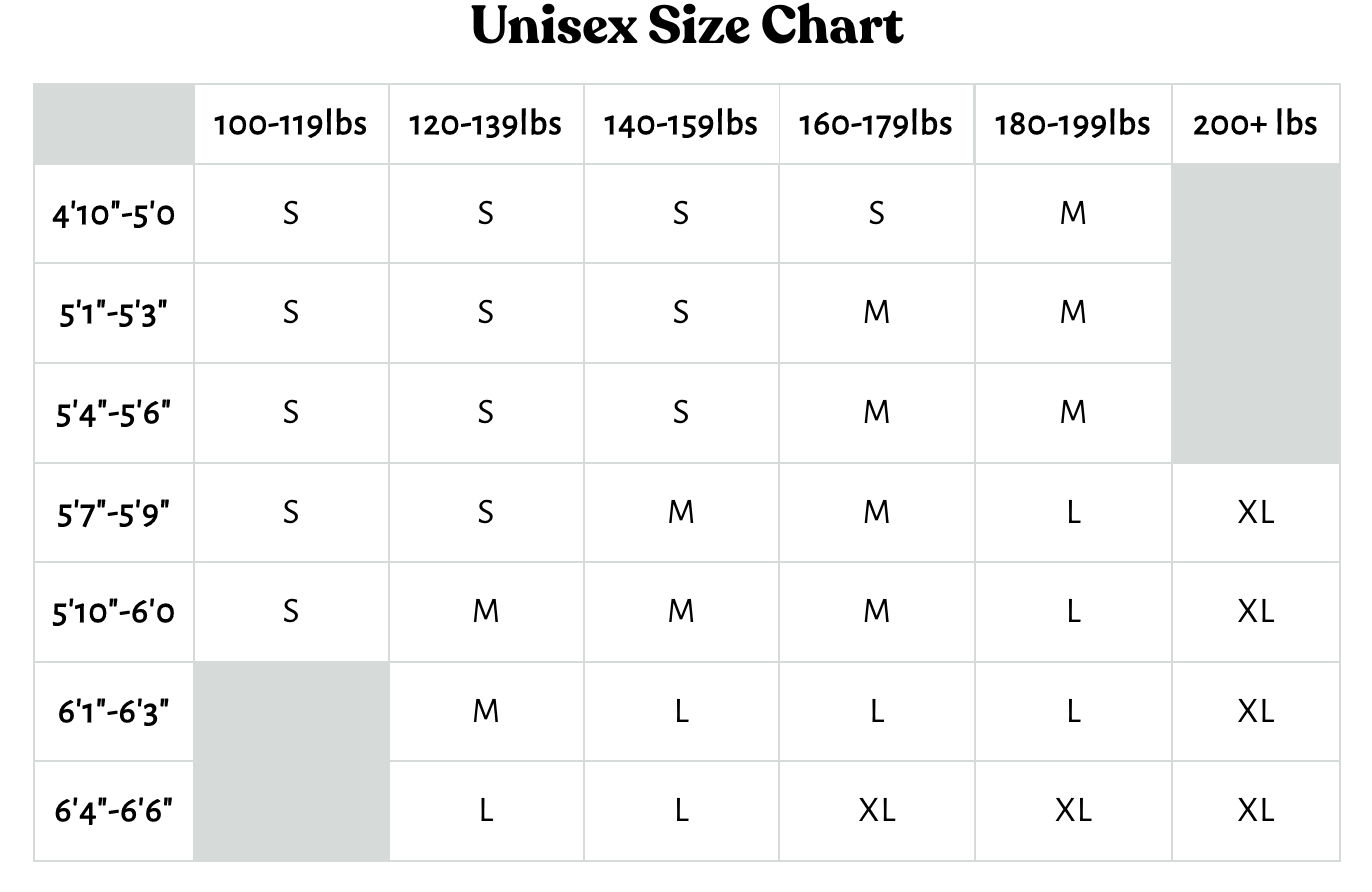
Task: Select the 4'10"-5'0 height row label
Action: pyautogui.click(x=113, y=214)
